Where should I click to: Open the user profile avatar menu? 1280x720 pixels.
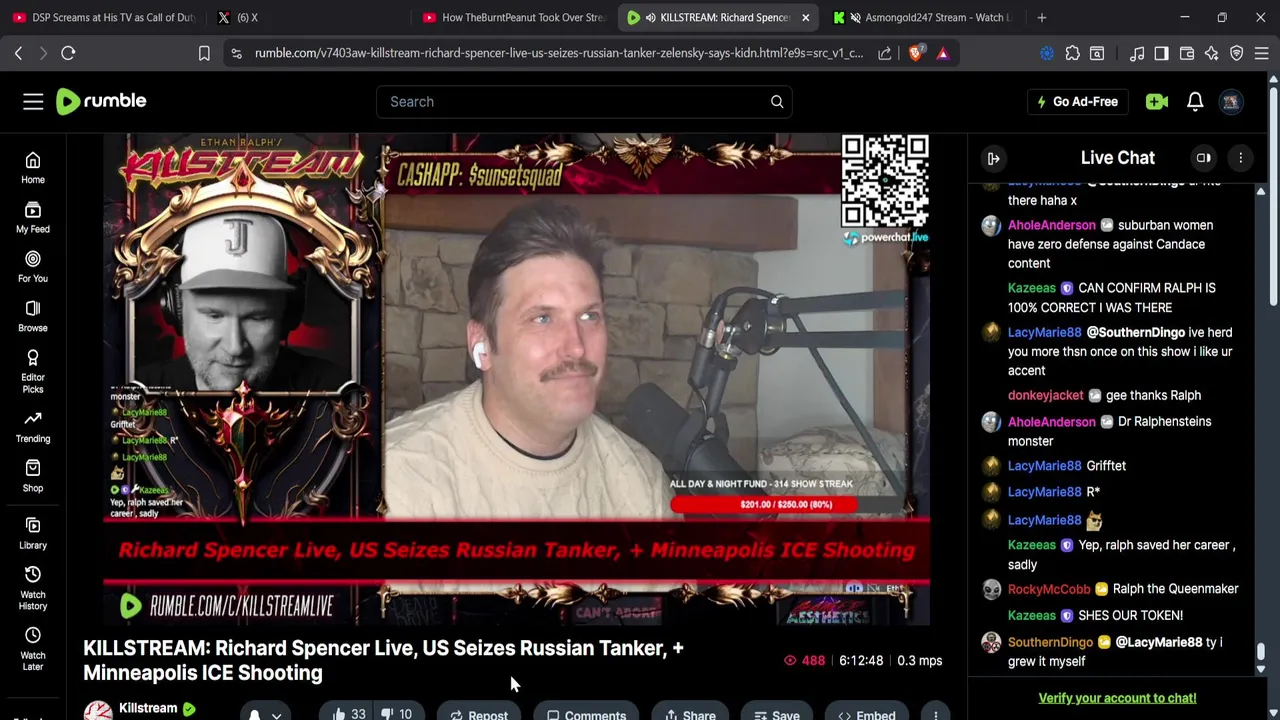pyautogui.click(x=1231, y=101)
